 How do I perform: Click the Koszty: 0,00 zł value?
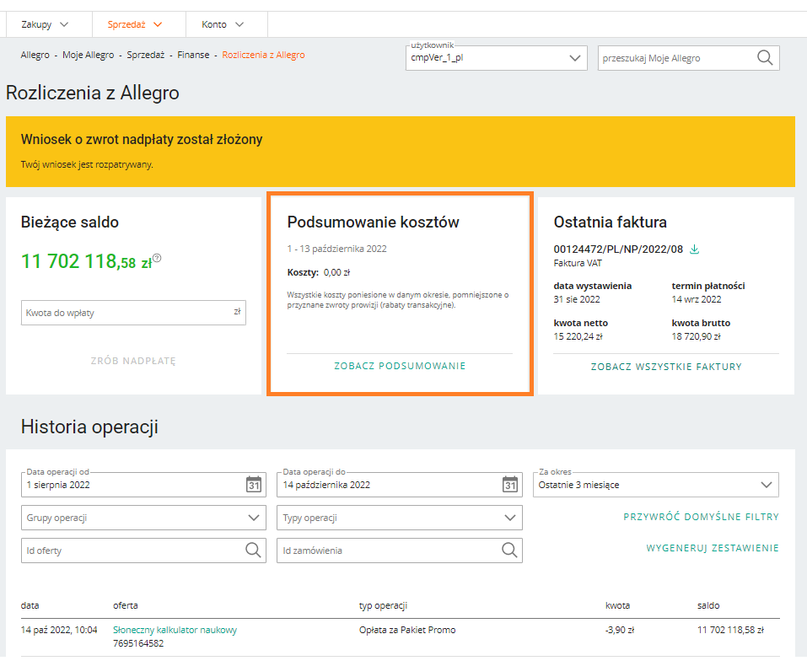click(319, 272)
